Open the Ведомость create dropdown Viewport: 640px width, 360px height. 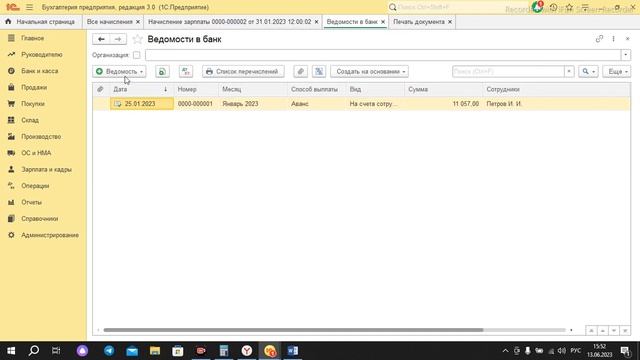(x=119, y=71)
